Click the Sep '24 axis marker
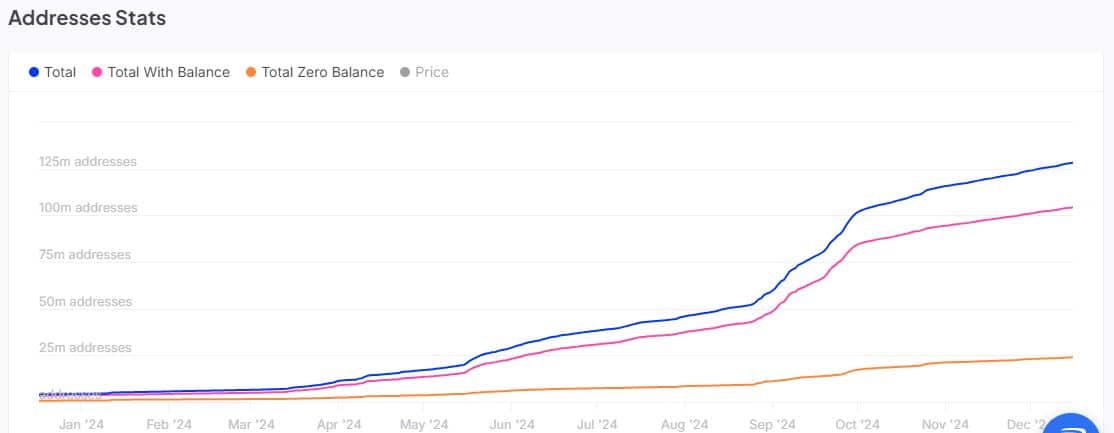Screen dimensions: 1114x433 click(x=771, y=424)
